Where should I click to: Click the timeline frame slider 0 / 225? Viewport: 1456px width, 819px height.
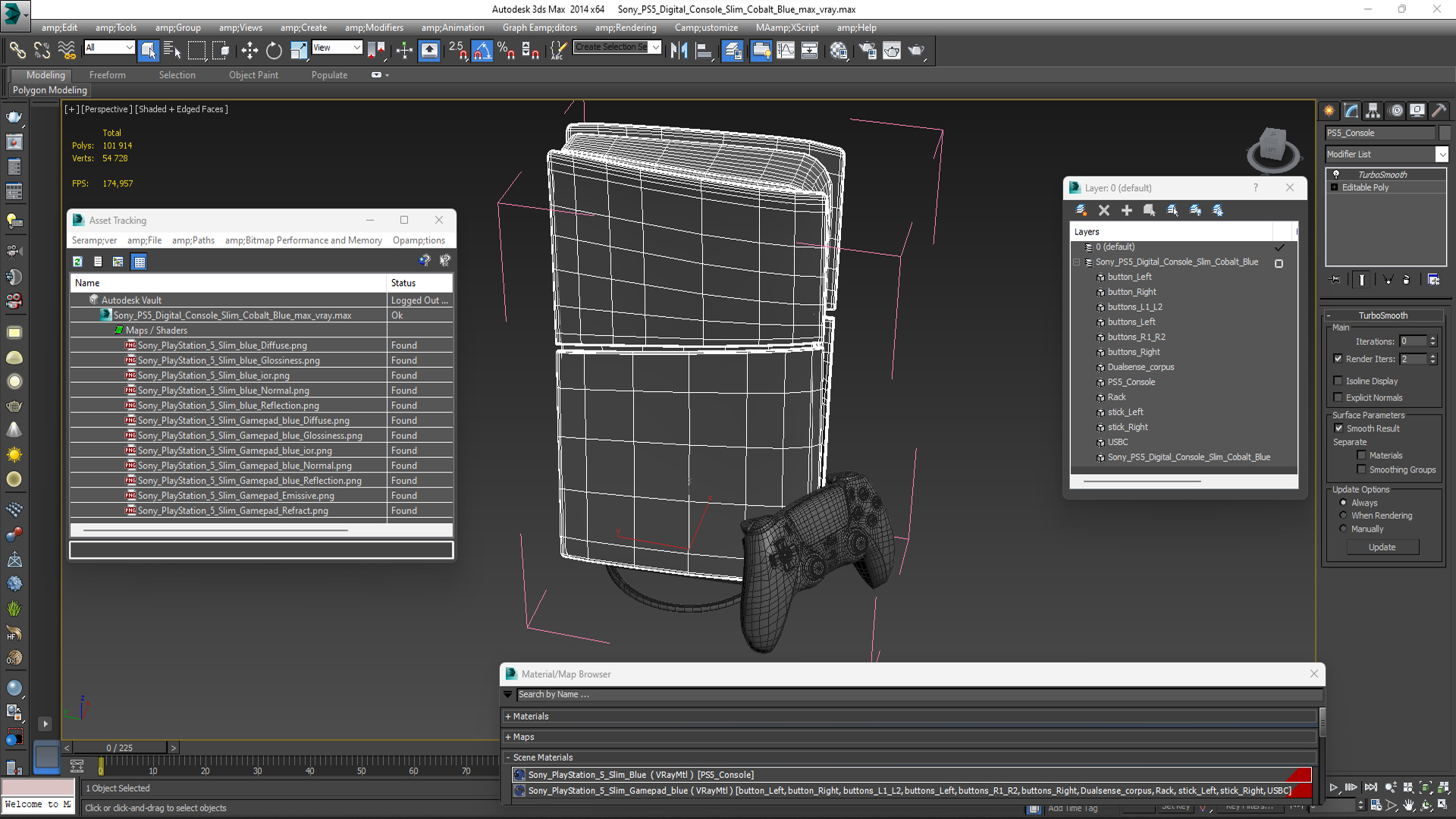(119, 748)
